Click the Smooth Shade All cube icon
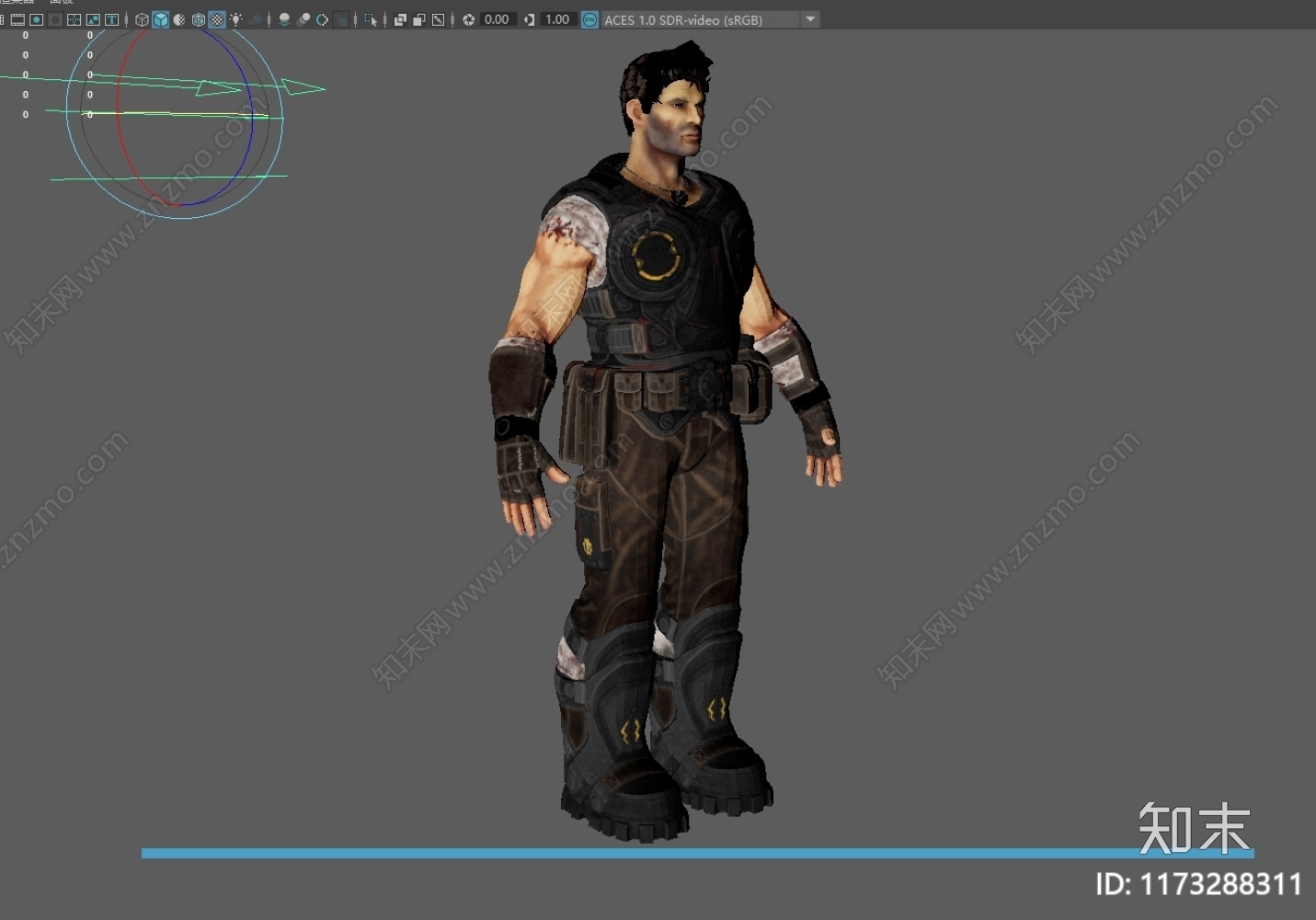1316x920 pixels. click(160, 19)
